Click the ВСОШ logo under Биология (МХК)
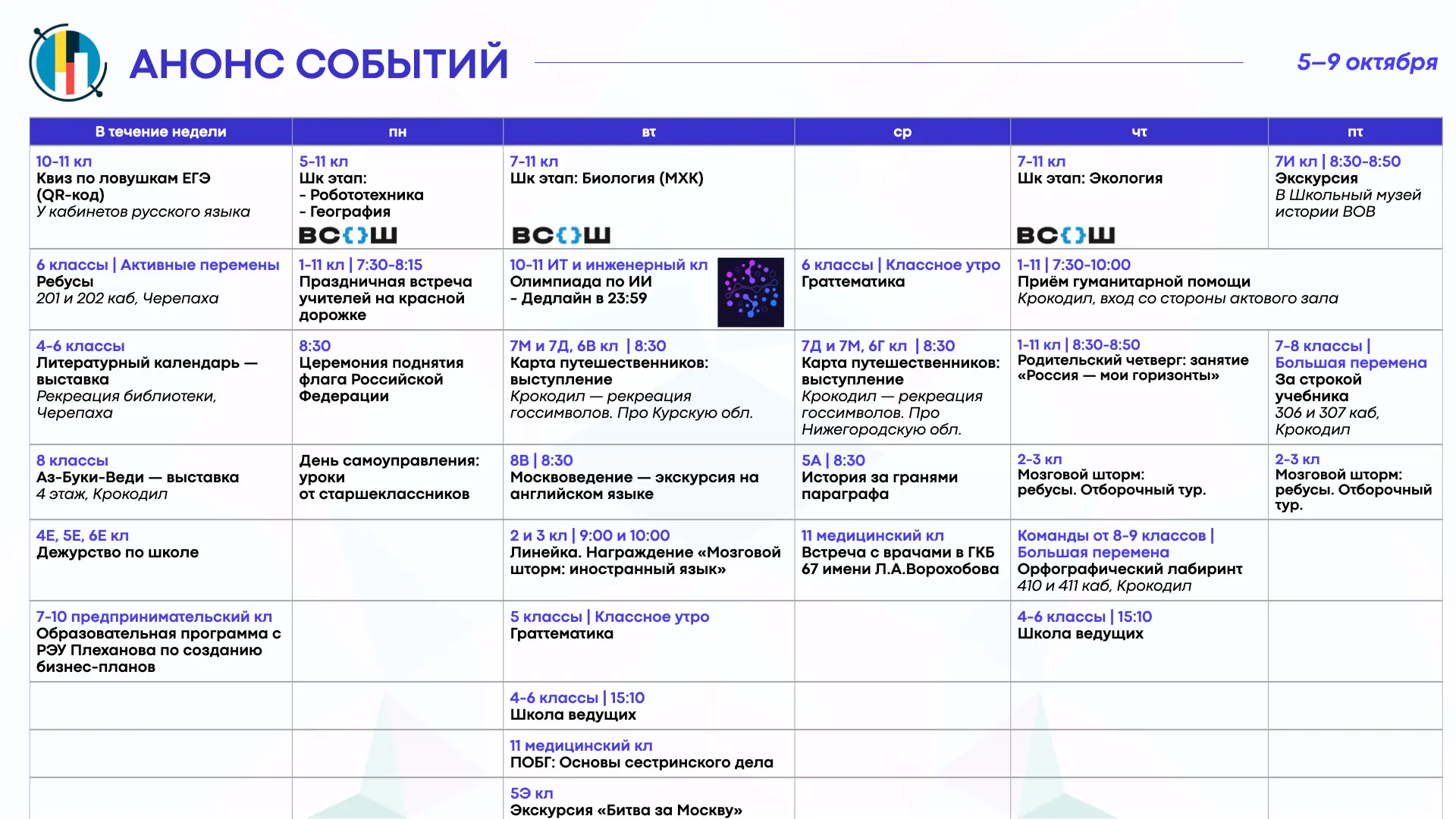Viewport: 1456px width, 819px height. tap(561, 235)
